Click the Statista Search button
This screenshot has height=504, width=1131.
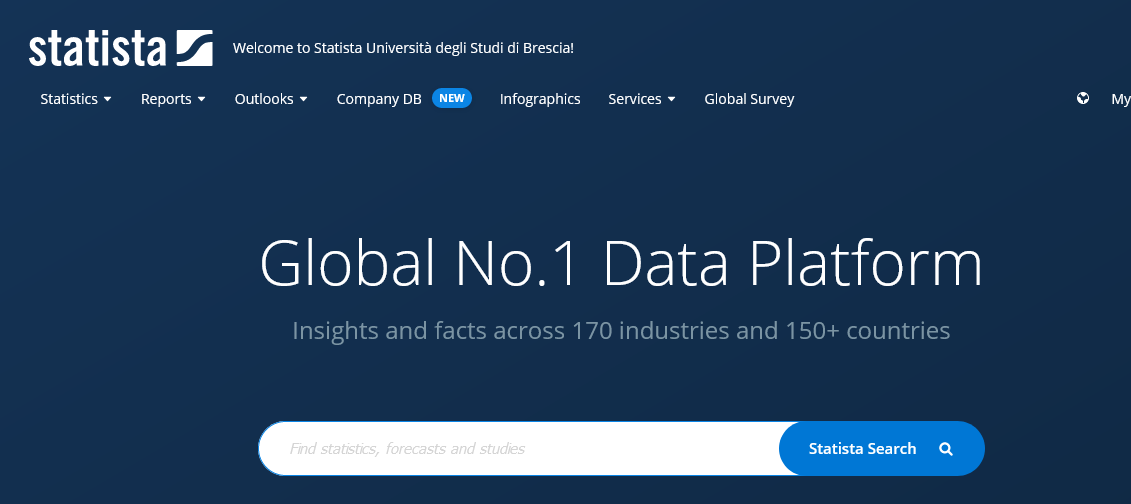881,448
